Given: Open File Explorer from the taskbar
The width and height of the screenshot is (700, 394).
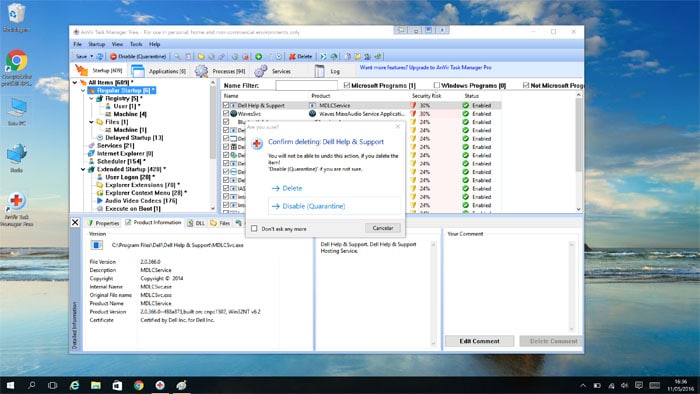Looking at the screenshot, I should click(96, 385).
